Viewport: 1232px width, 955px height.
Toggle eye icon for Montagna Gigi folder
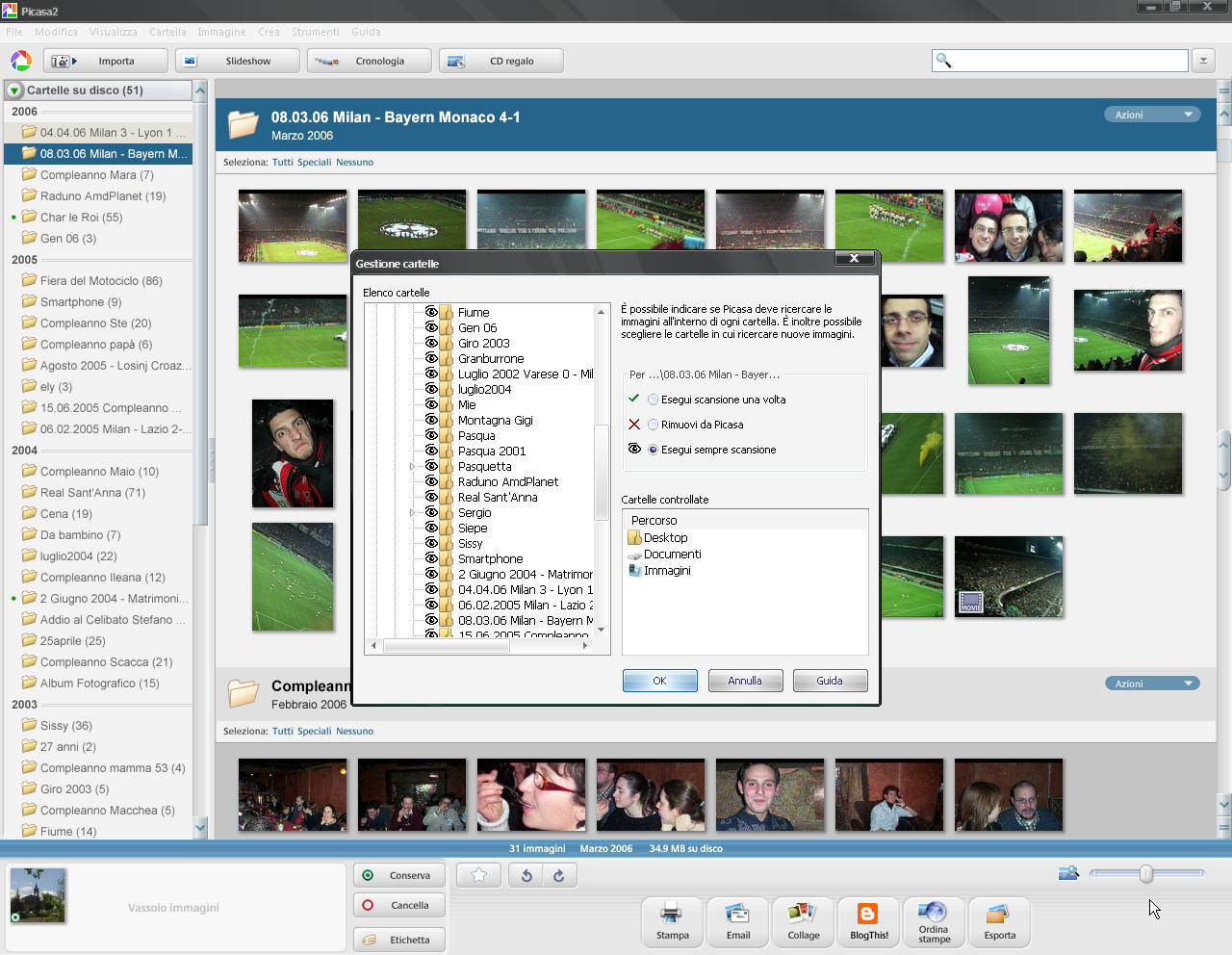[431, 420]
